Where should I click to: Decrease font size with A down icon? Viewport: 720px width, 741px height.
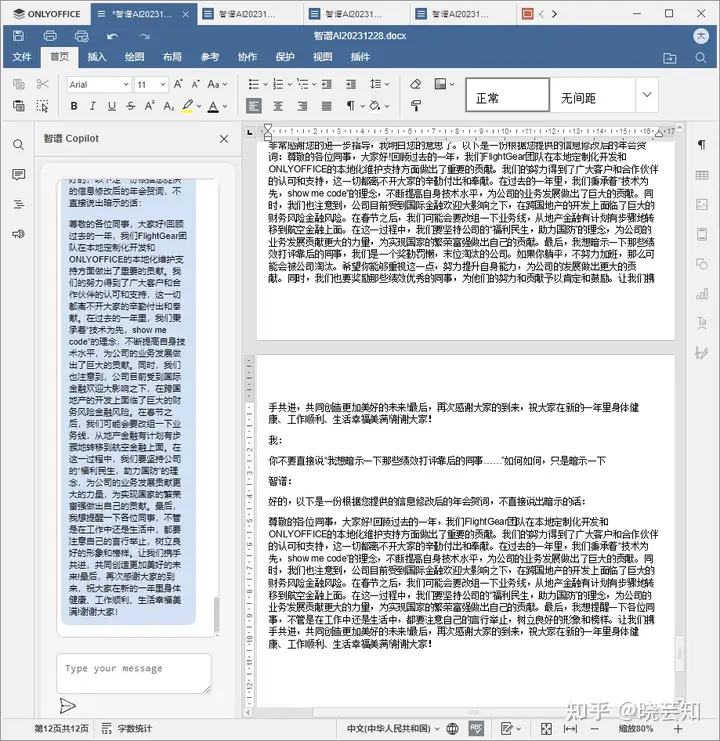tap(196, 84)
